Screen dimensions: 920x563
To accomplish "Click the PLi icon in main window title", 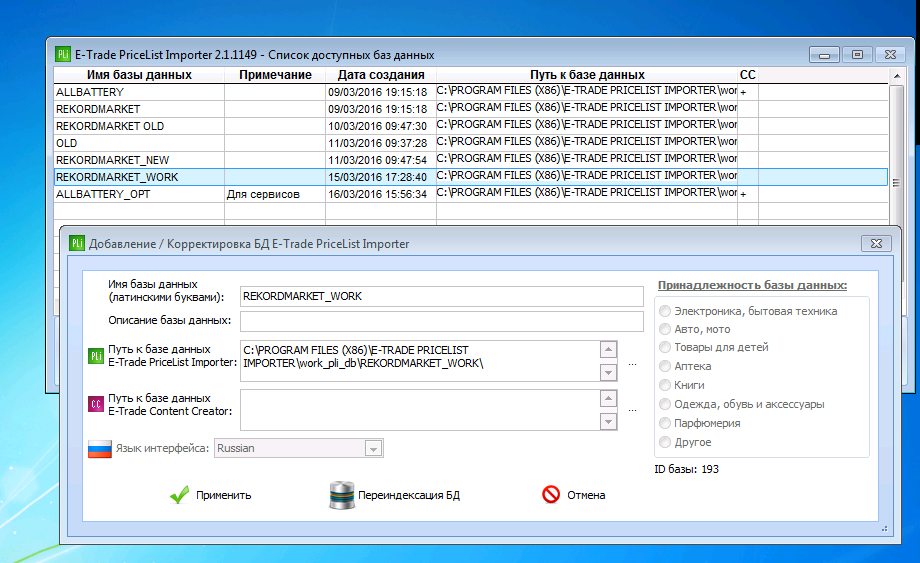I will click(x=63, y=54).
